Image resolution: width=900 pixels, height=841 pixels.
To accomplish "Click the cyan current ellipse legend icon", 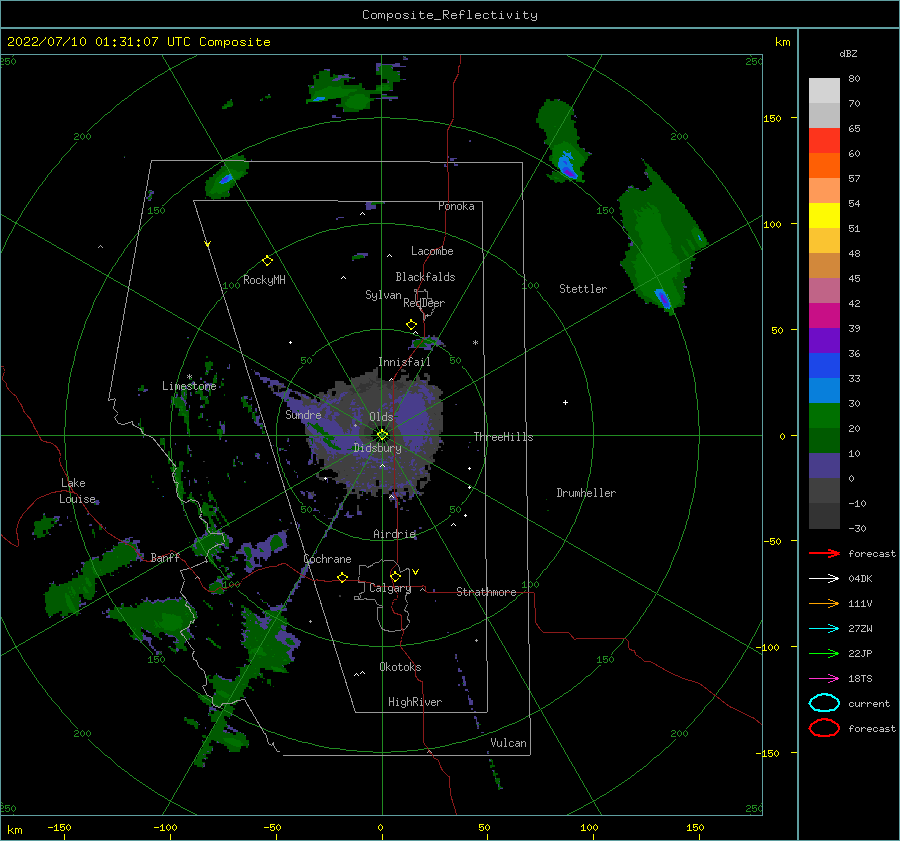I will (824, 703).
